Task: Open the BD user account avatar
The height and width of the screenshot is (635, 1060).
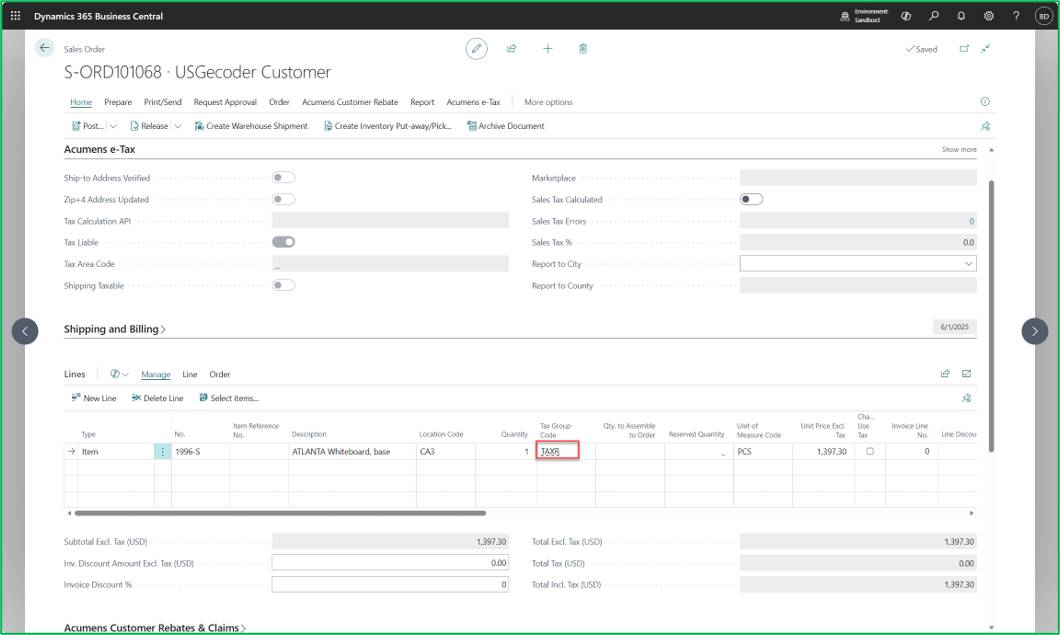Action: click(1044, 16)
